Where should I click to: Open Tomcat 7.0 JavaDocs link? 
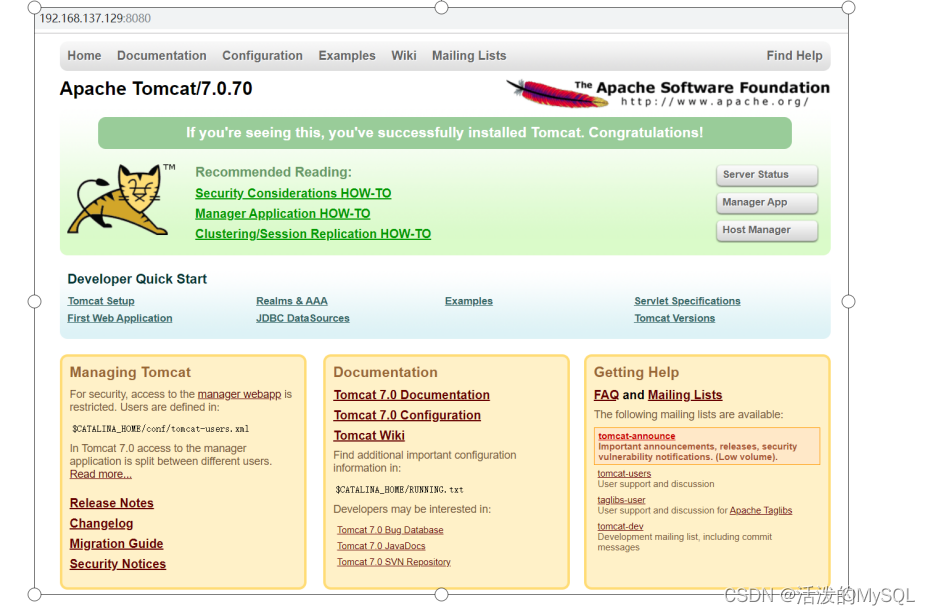click(381, 546)
